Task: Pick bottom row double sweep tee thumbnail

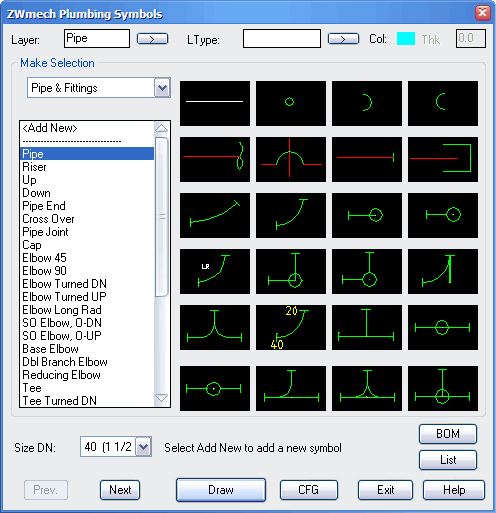Action: coord(367,388)
